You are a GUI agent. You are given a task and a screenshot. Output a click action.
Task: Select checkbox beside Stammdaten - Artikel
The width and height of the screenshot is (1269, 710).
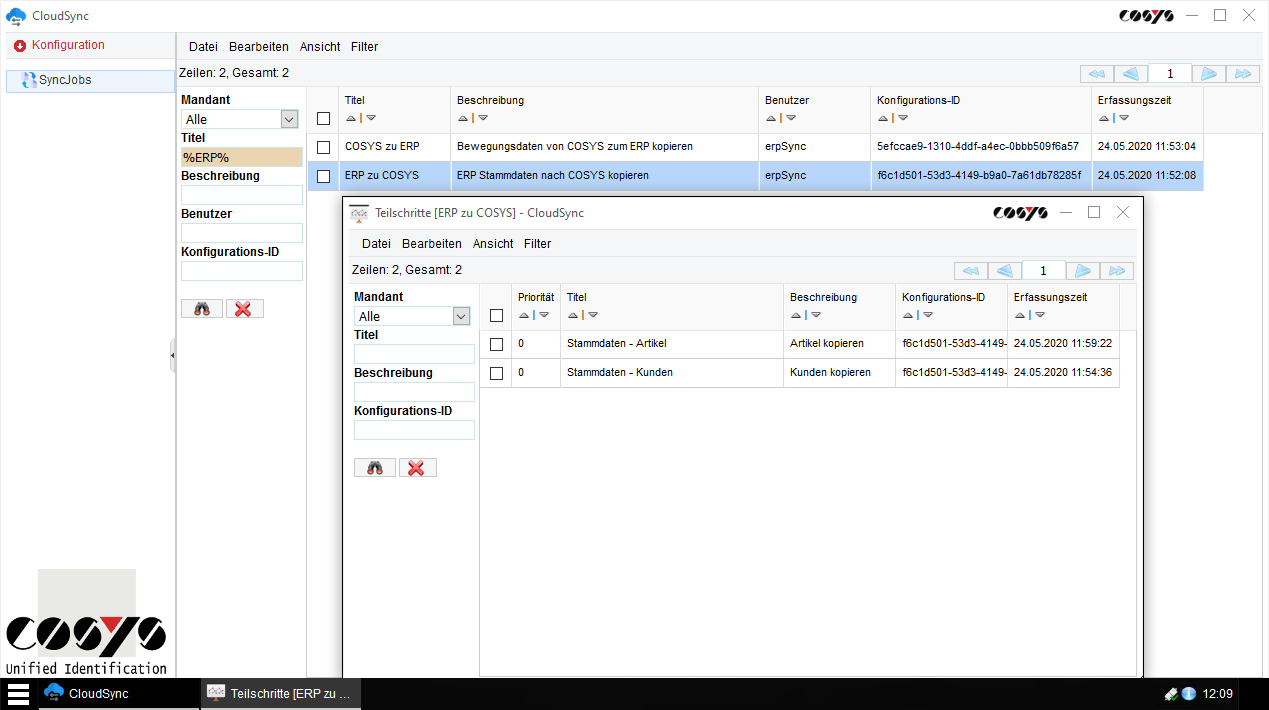(x=496, y=344)
